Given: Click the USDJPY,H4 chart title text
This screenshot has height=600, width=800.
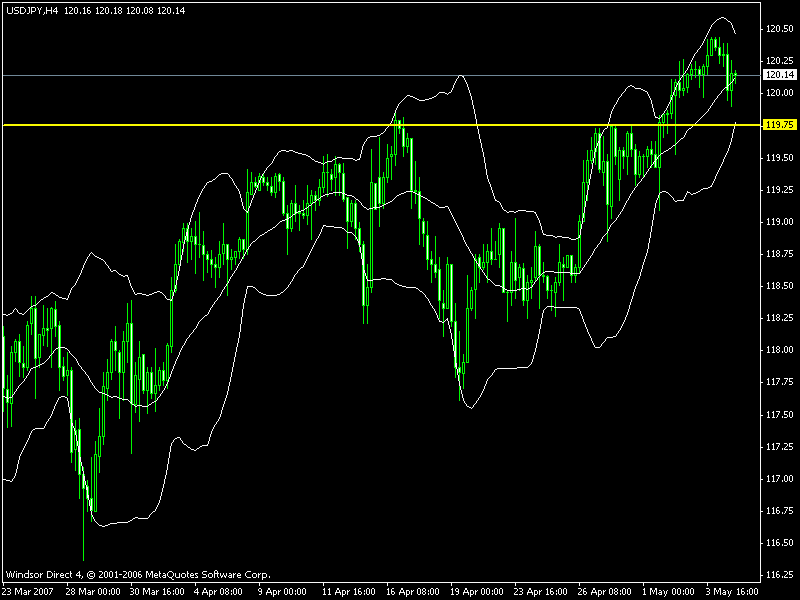Looking at the screenshot, I should 32,11.
